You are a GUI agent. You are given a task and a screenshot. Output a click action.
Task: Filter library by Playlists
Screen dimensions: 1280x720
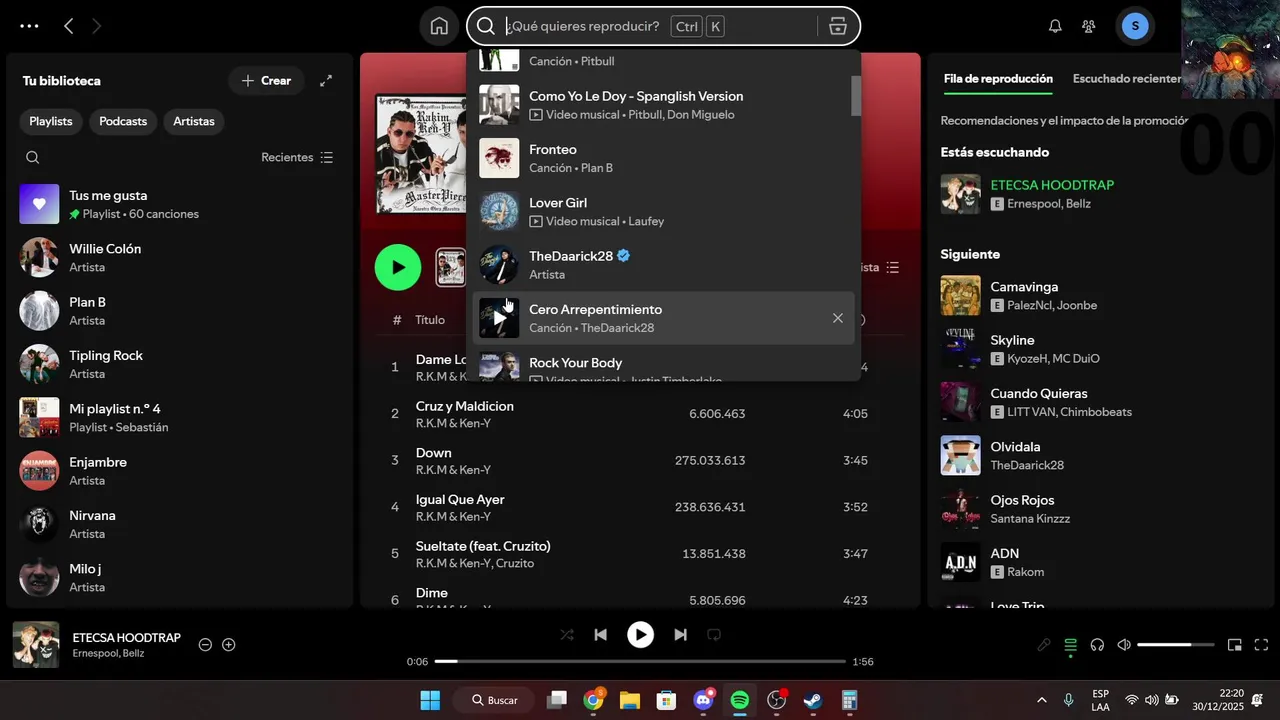(51, 121)
